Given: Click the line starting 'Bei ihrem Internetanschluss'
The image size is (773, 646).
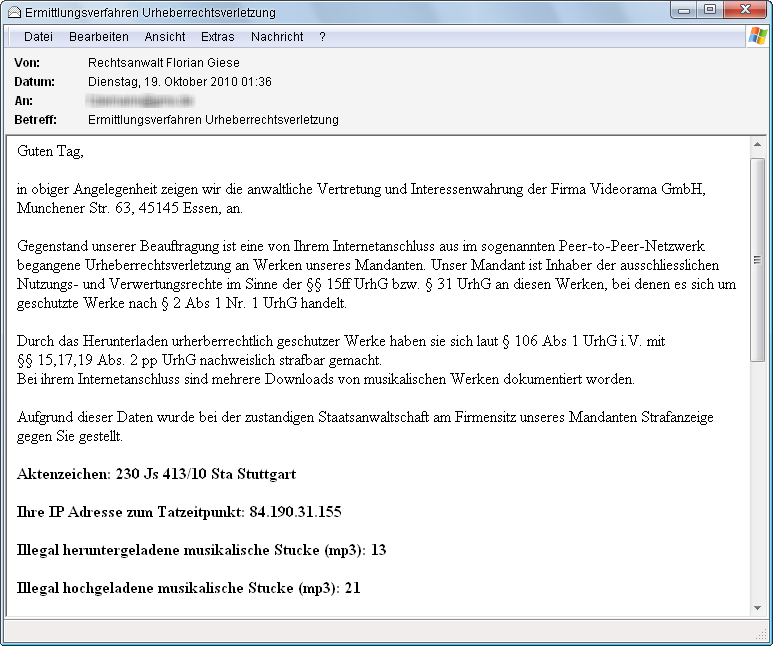Looking at the screenshot, I should click(326, 379).
